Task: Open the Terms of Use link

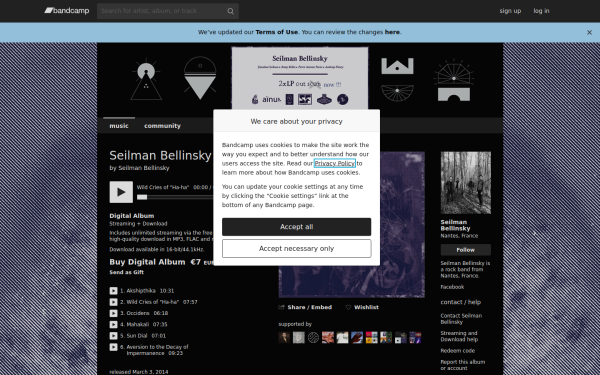Action: pos(276,32)
